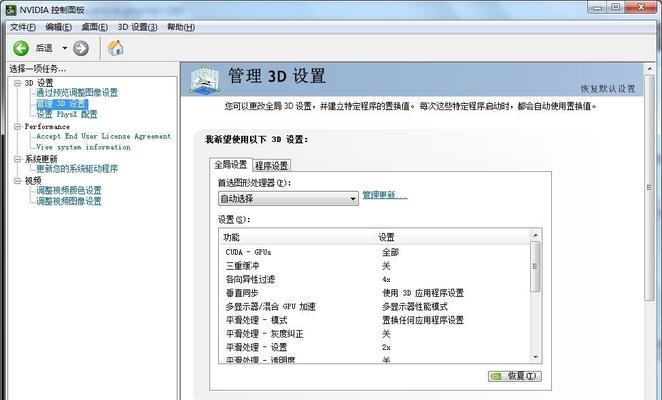Click the grey forward arrow icon
This screenshot has width=662, height=400.
tap(81, 48)
